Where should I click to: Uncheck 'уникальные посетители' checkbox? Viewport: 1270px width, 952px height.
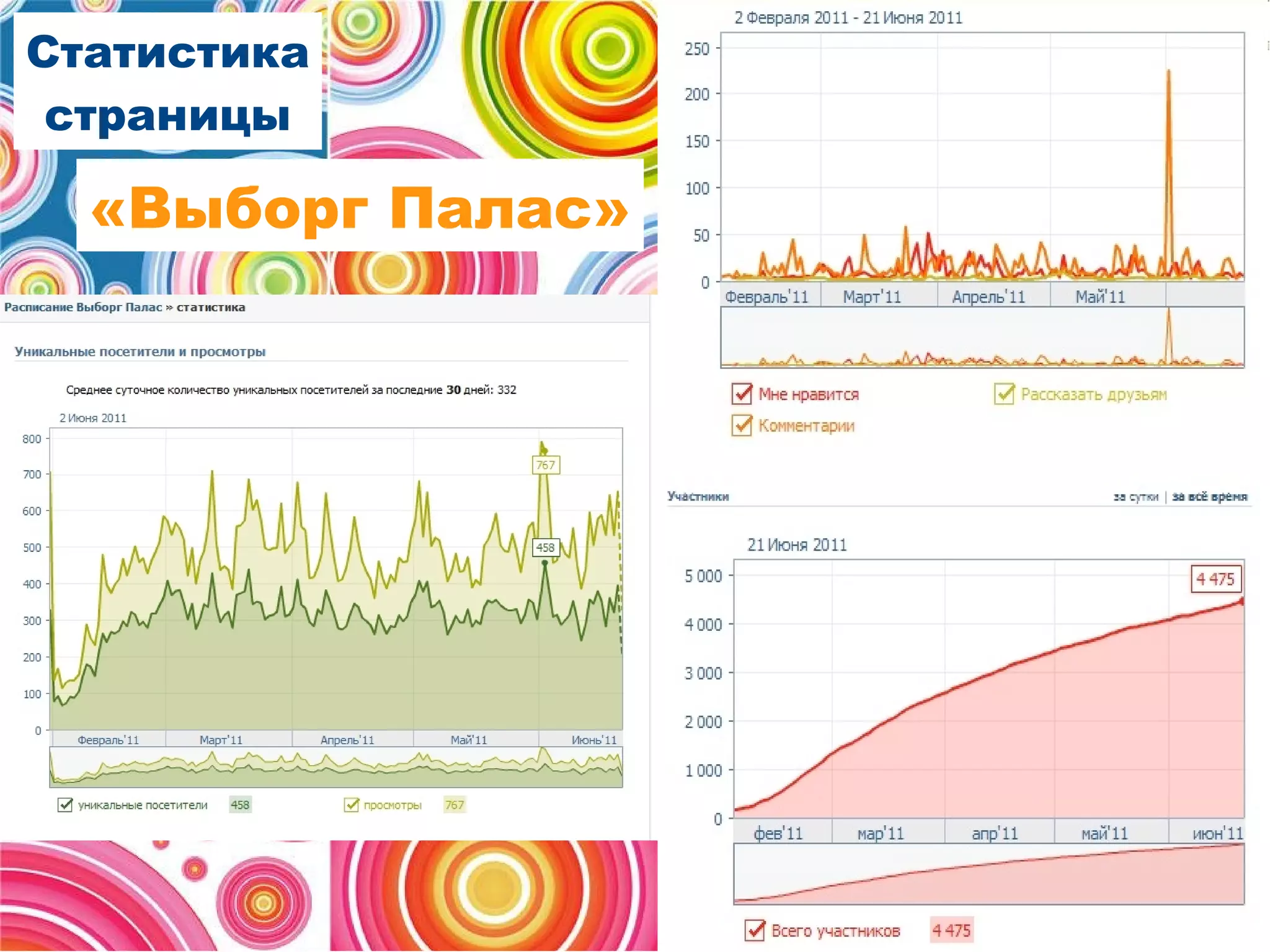click(x=65, y=805)
